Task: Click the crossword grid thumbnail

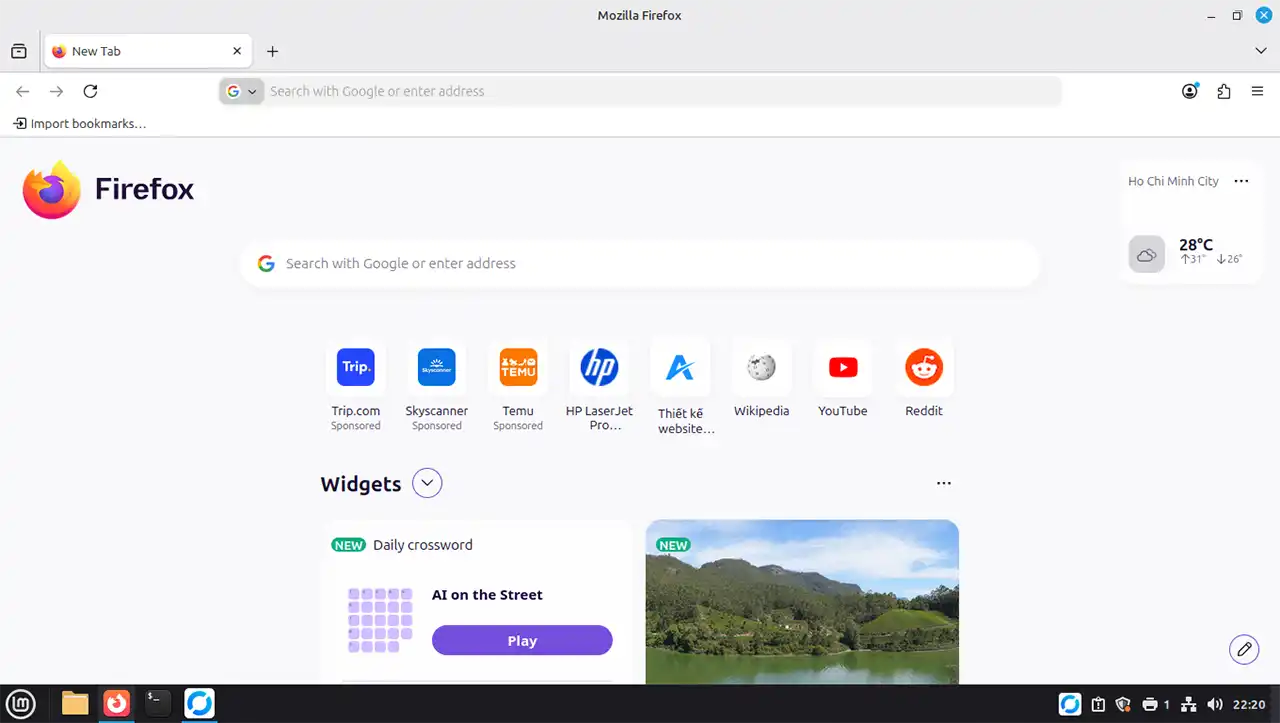Action: coord(380,620)
